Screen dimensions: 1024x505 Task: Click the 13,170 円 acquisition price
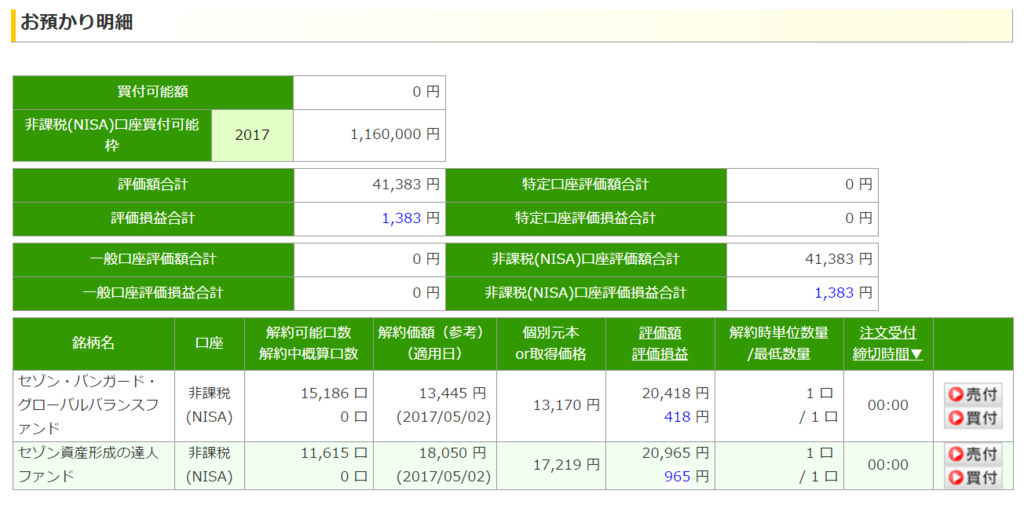pos(566,405)
